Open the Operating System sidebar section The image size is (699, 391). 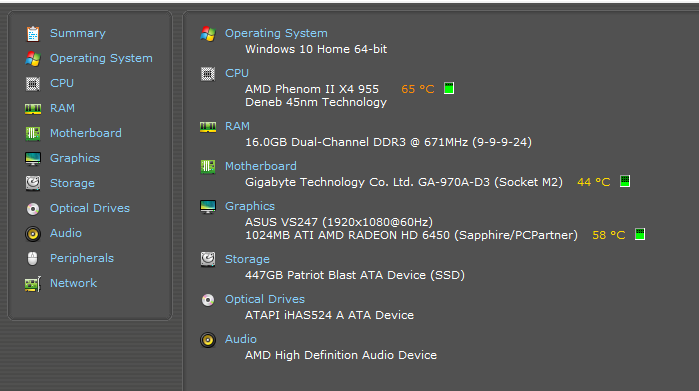[x=101, y=58]
